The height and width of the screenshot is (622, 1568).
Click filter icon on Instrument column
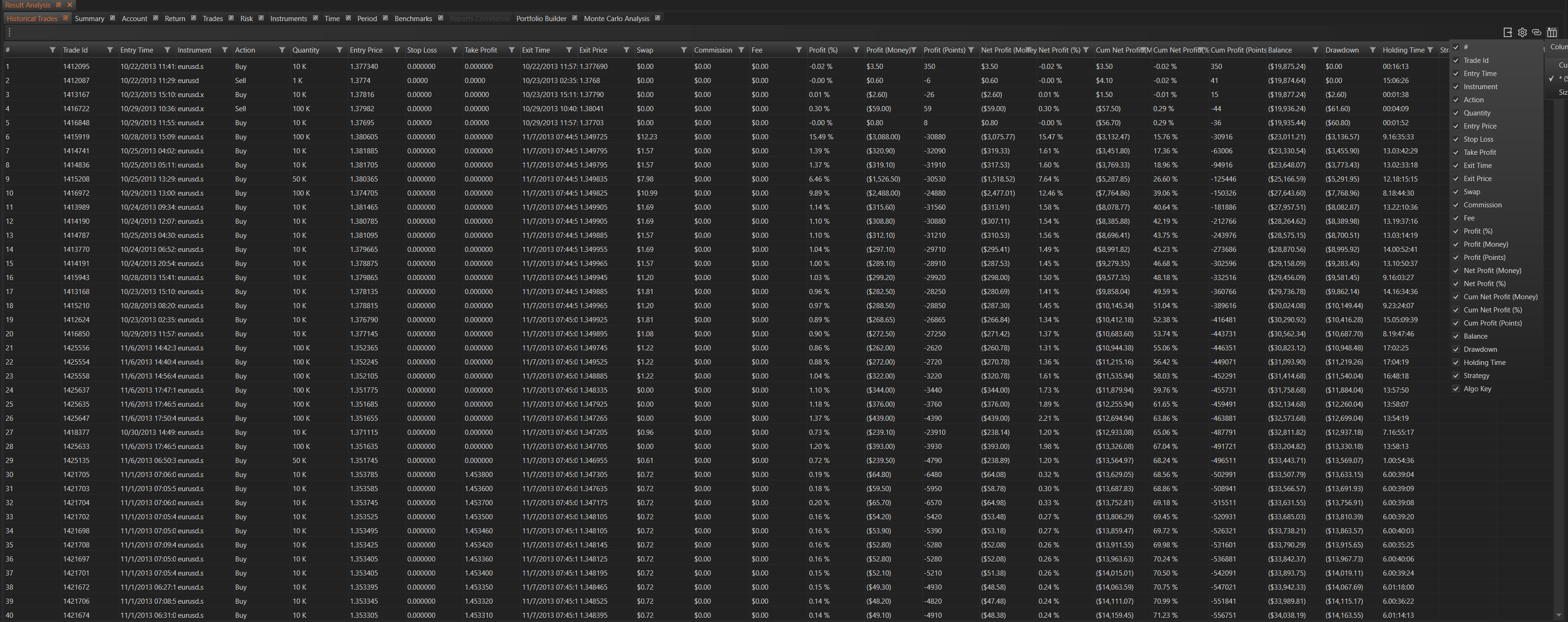pyautogui.click(x=225, y=50)
